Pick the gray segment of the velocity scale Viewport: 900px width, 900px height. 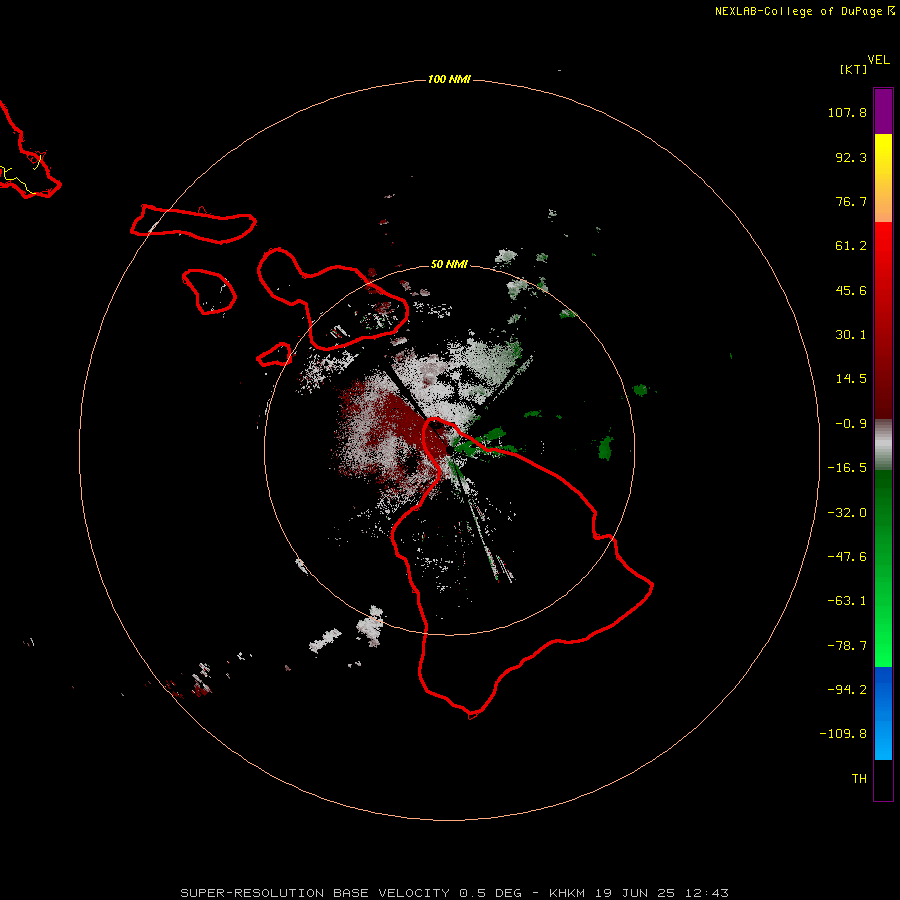coord(883,444)
